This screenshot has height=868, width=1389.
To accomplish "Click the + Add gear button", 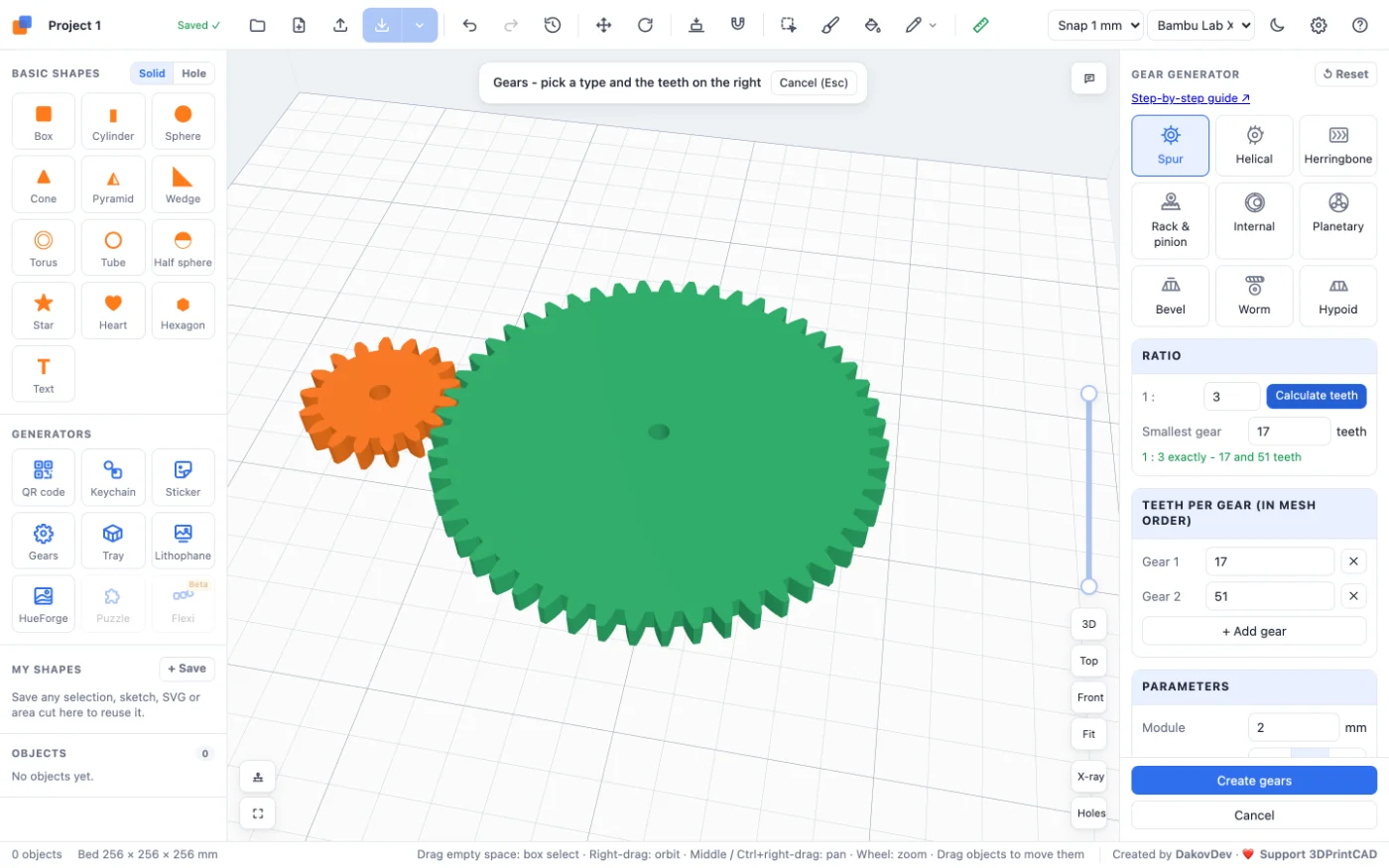I will coord(1254,631).
